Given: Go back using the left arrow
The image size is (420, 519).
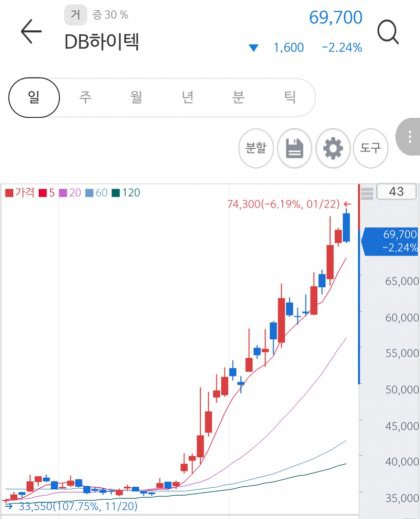Looking at the screenshot, I should (x=31, y=31).
